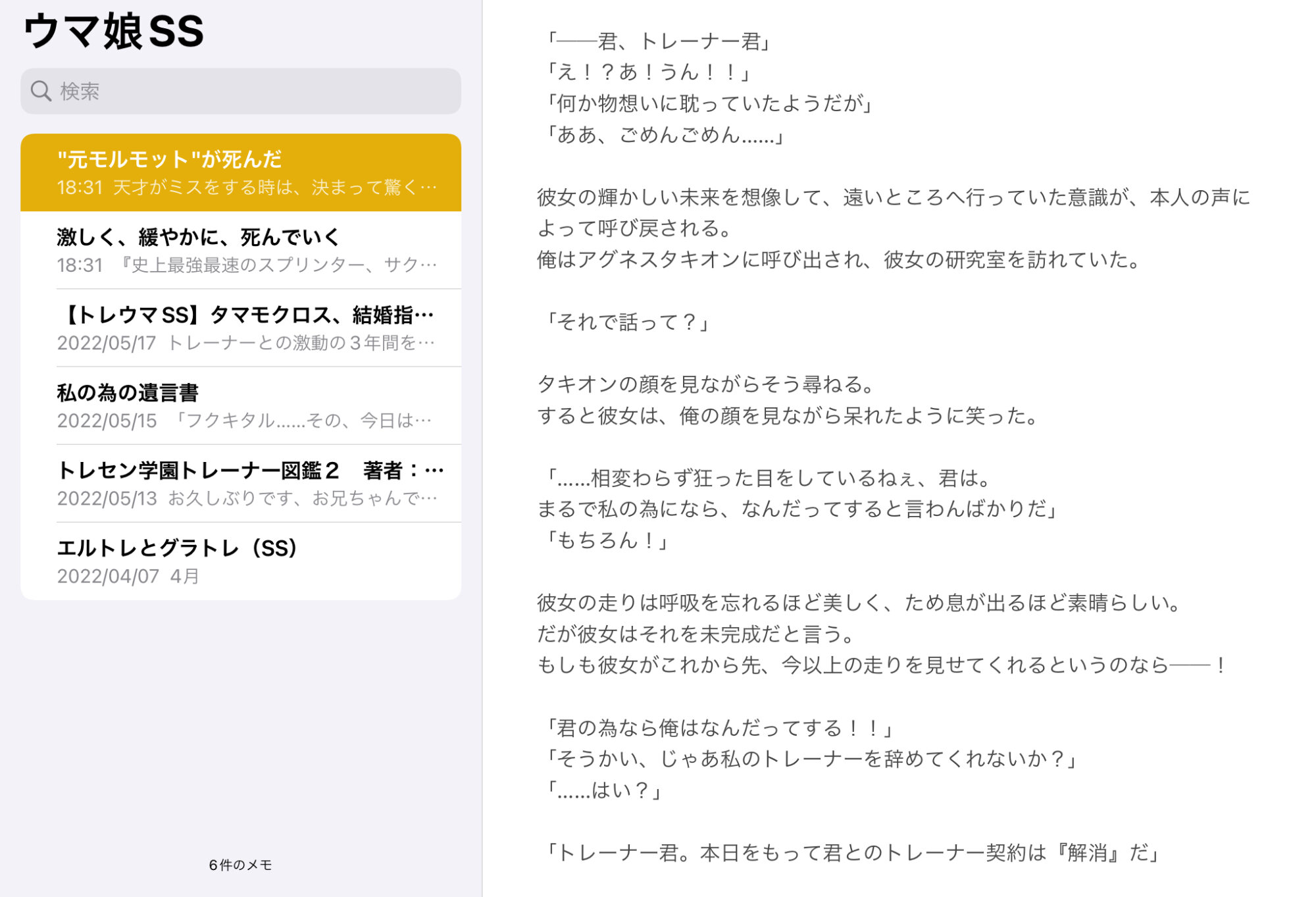Click the magnifying glass search icon

point(41,91)
